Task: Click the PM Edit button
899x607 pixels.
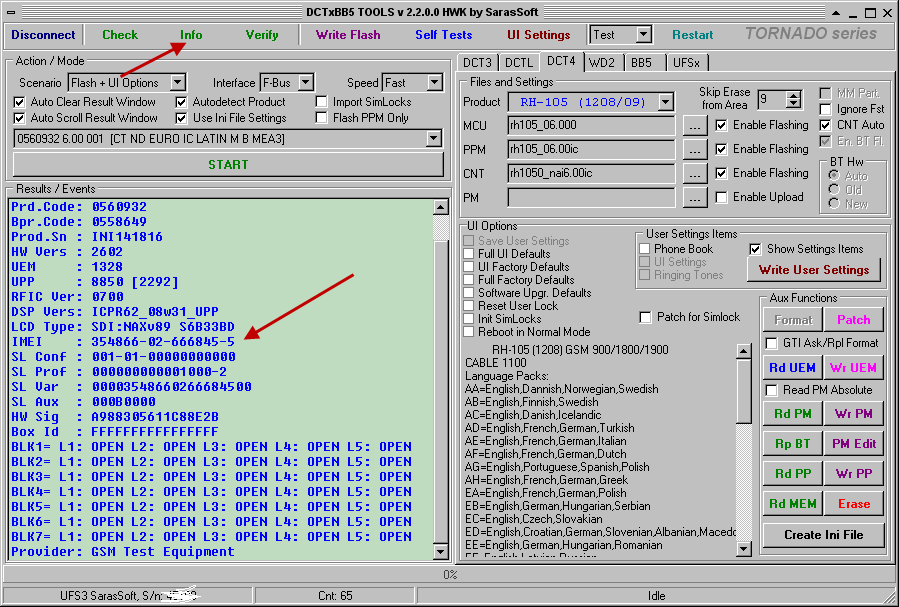Action: (x=853, y=444)
